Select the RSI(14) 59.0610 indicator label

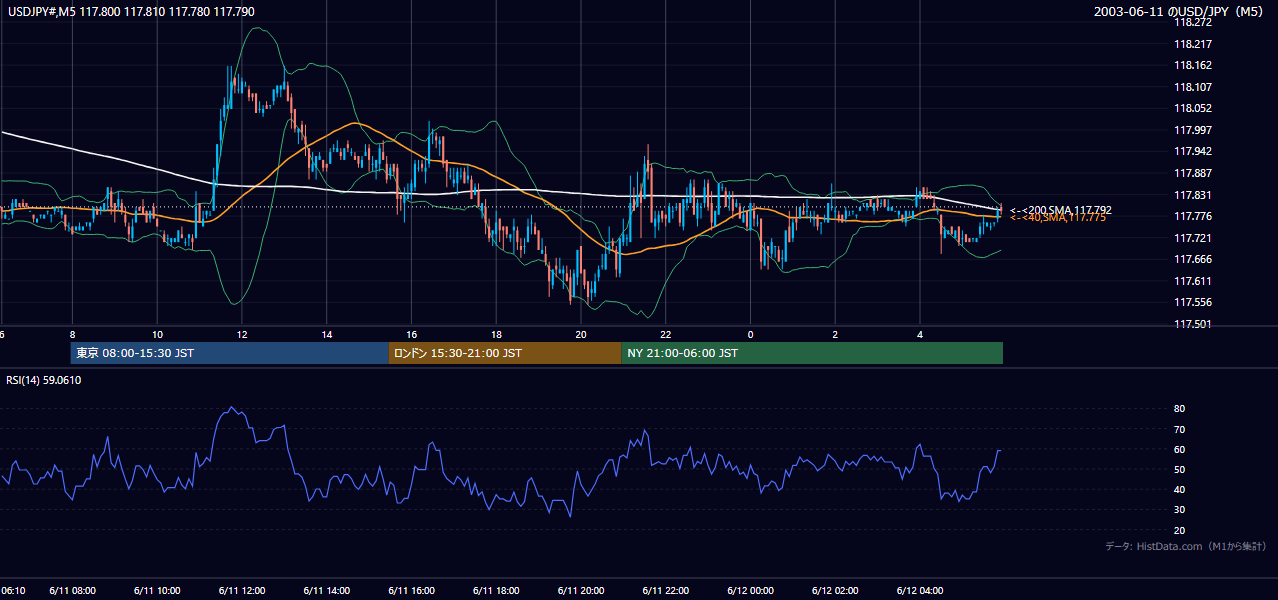click(x=43, y=380)
